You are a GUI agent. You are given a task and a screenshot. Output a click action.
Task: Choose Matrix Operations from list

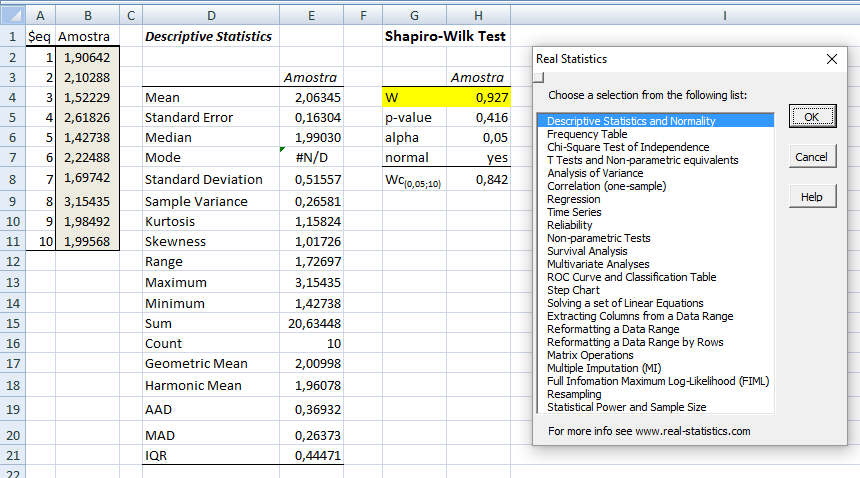tap(655, 356)
